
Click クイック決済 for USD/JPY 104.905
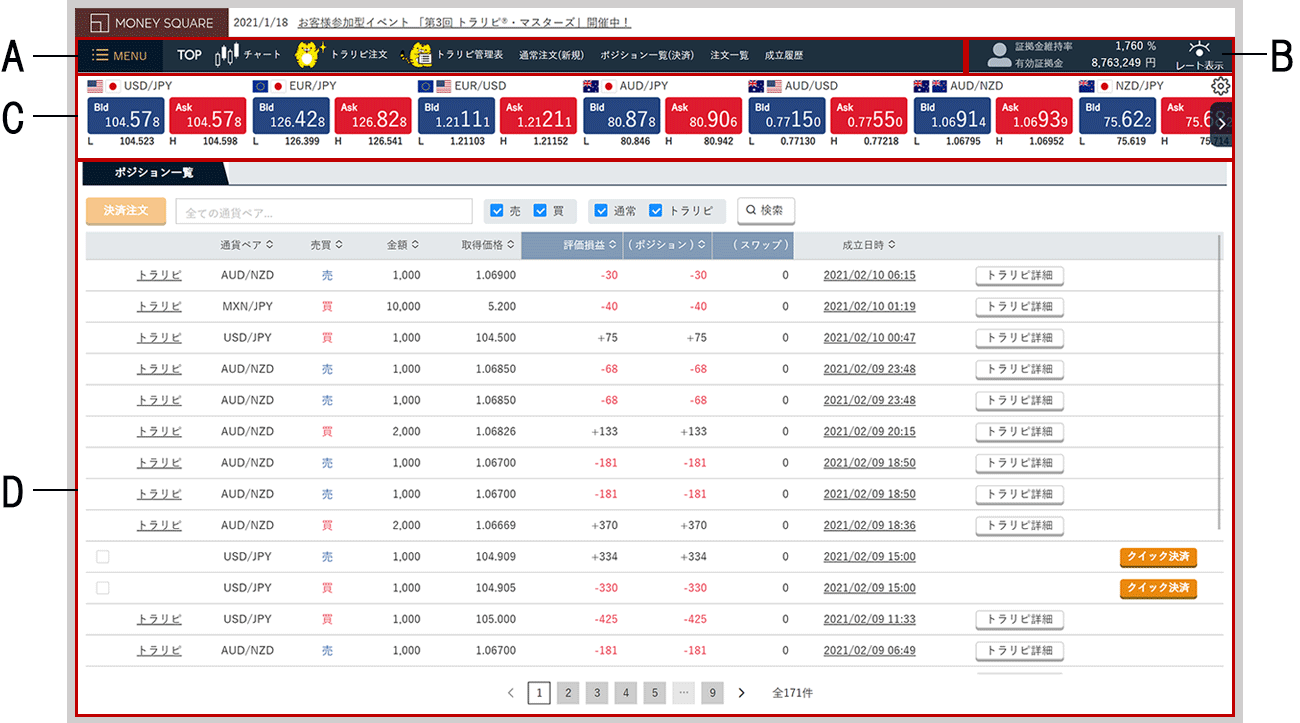1158,588
